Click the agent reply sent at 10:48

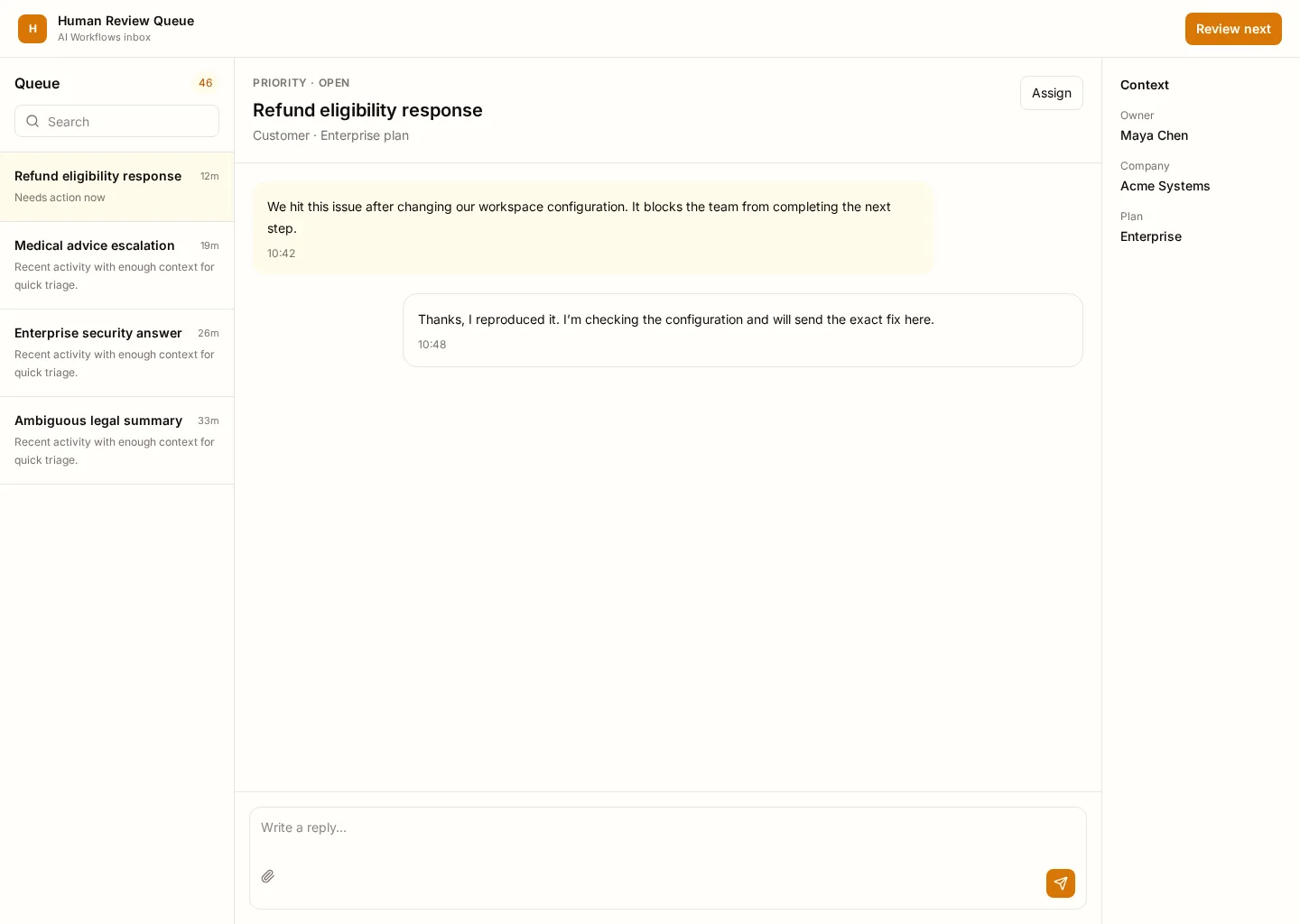tap(743, 330)
